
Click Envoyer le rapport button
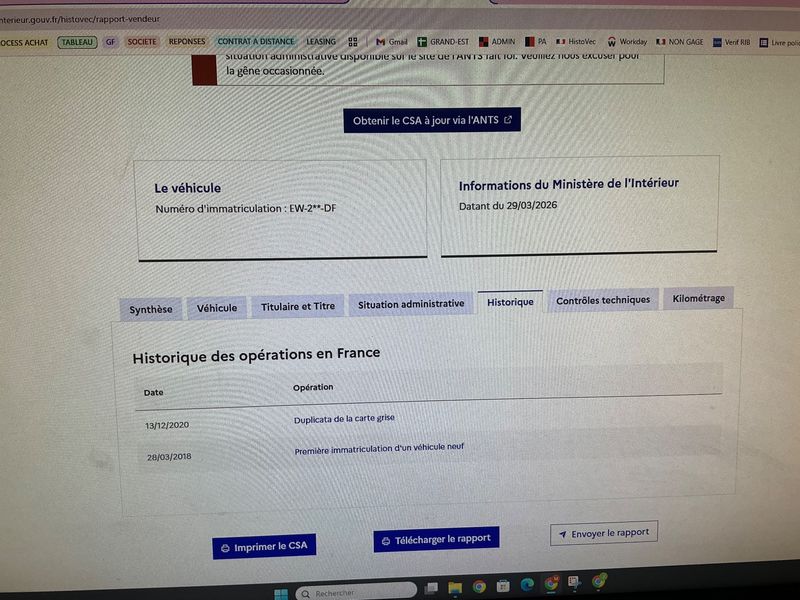point(604,533)
